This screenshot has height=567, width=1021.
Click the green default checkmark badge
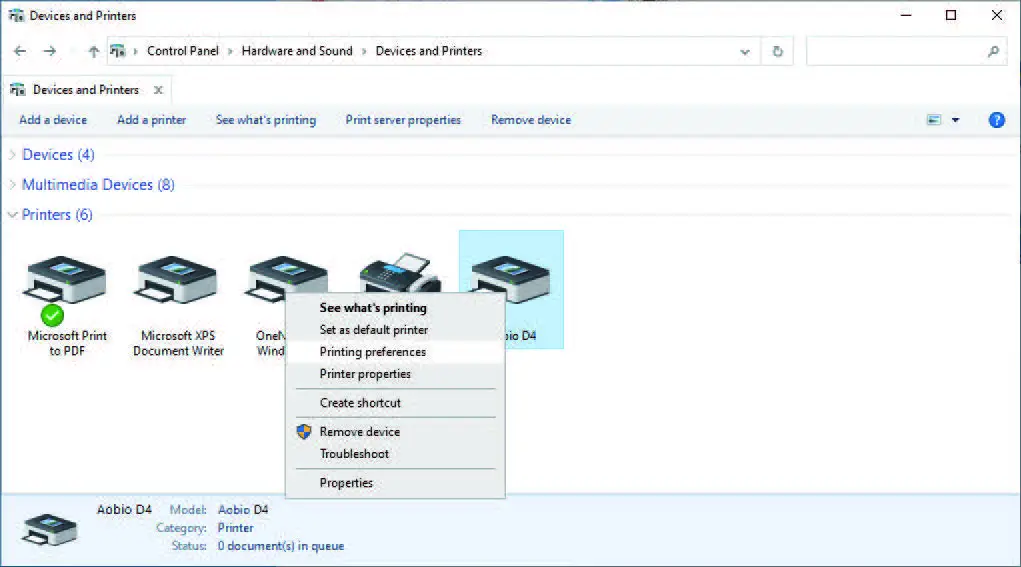tap(52, 316)
